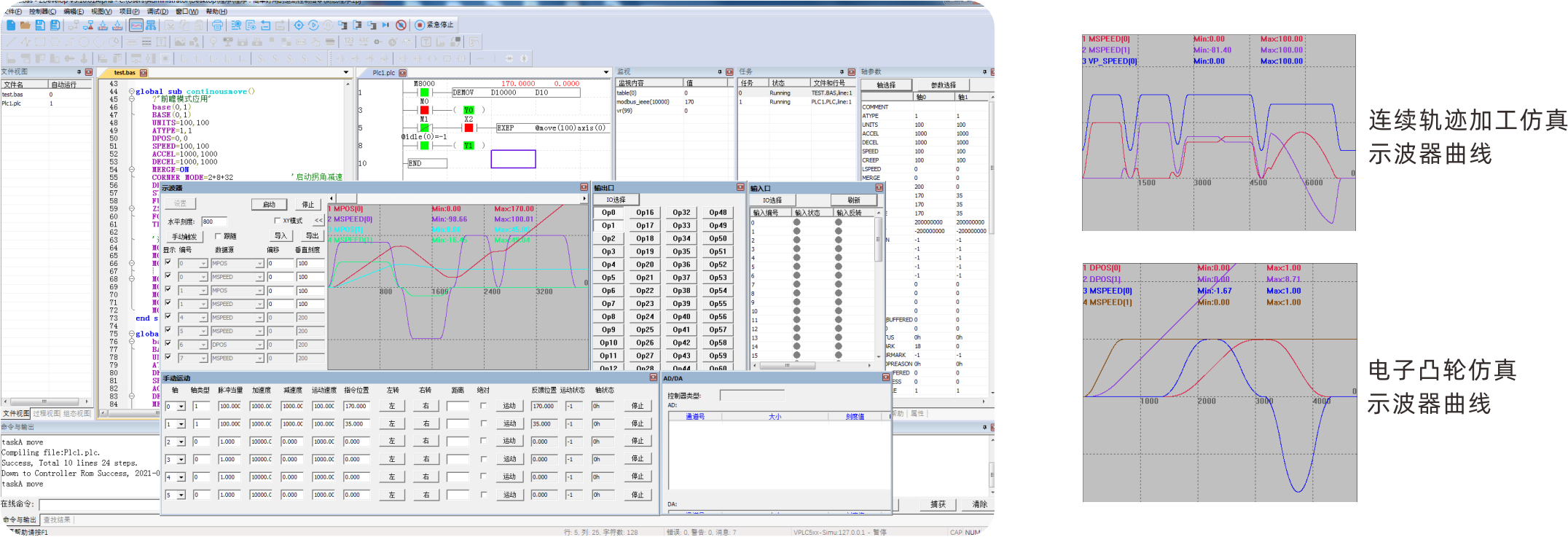Viewport: 1568px width, 537px height.
Task: Open the axis dropdown showing 5 in manual motion
Action: (181, 495)
